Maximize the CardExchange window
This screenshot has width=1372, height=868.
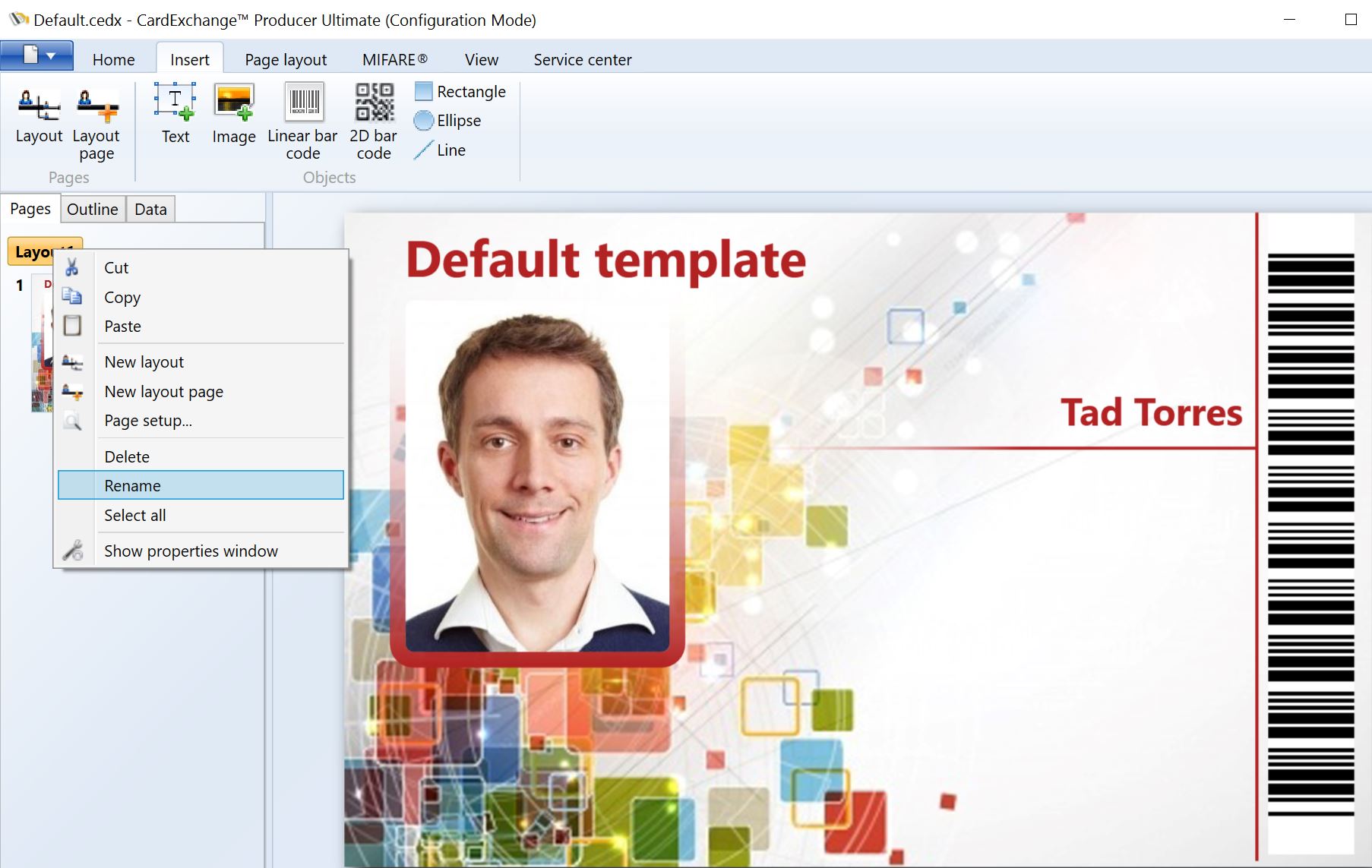pyautogui.click(x=1351, y=19)
